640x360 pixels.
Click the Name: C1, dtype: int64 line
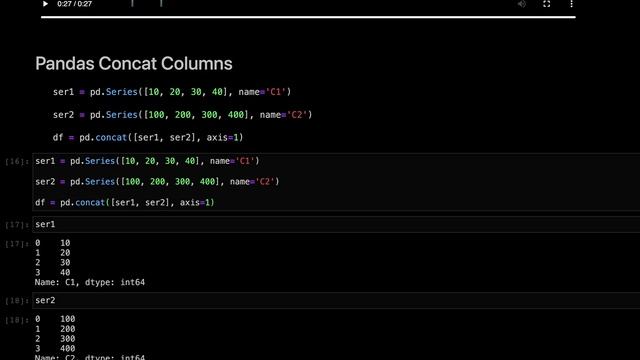click(90, 282)
